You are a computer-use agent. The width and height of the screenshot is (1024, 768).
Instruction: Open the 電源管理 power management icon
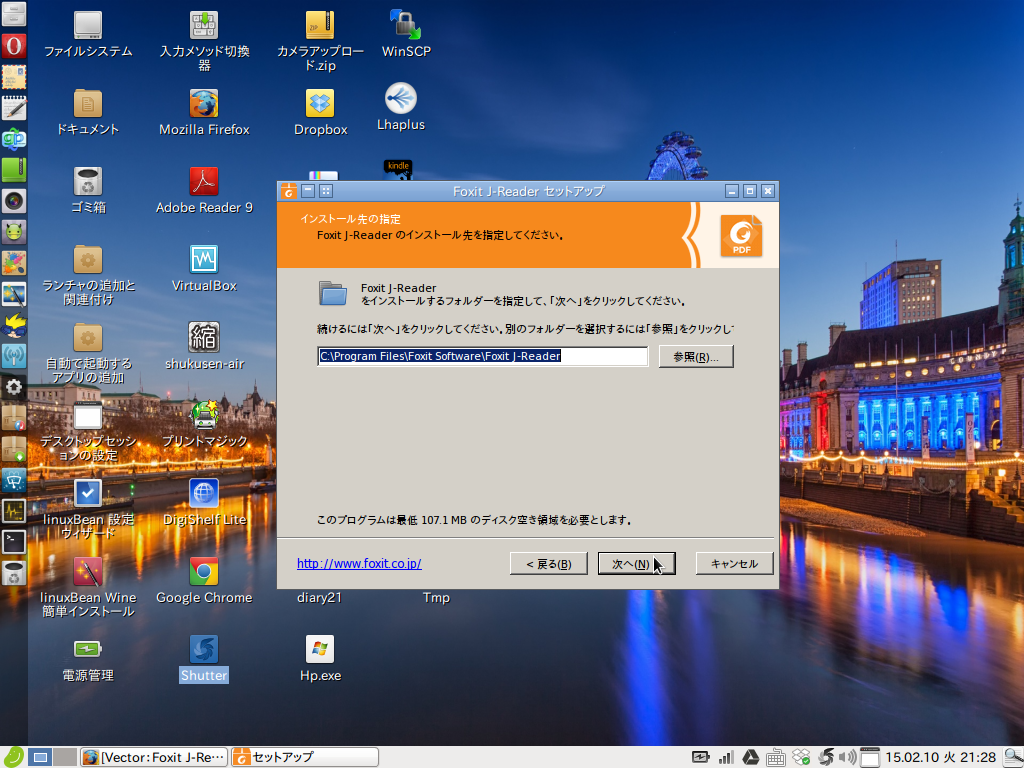click(x=88, y=649)
